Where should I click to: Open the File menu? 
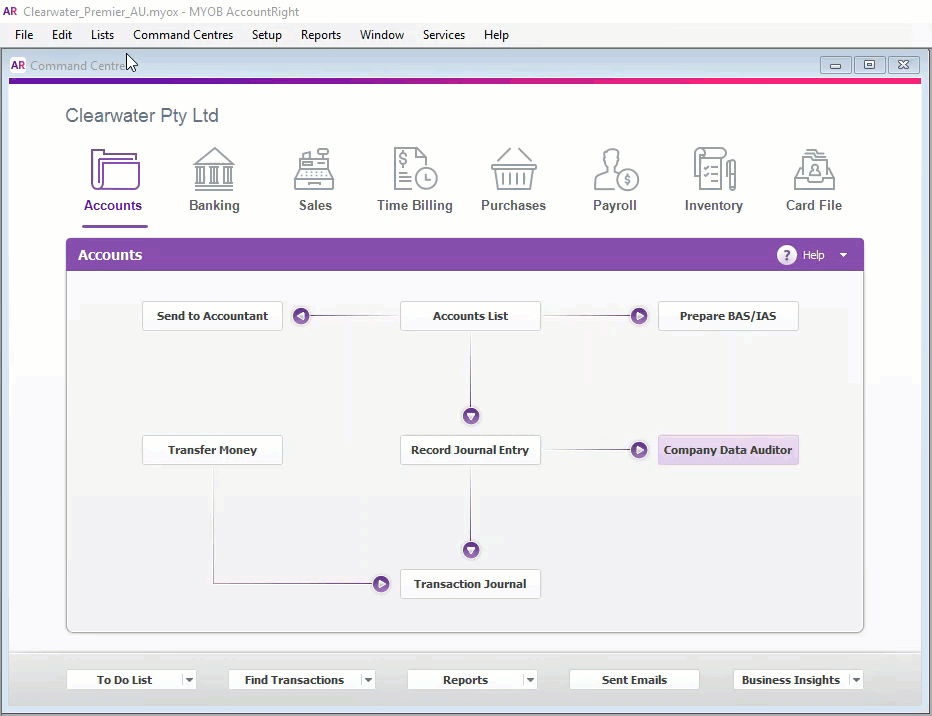[x=24, y=35]
